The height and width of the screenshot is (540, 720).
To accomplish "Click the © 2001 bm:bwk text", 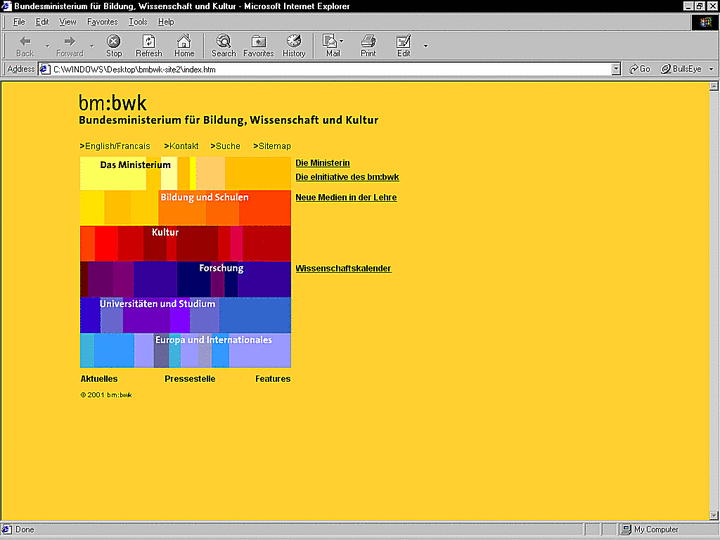I will [x=106, y=395].
